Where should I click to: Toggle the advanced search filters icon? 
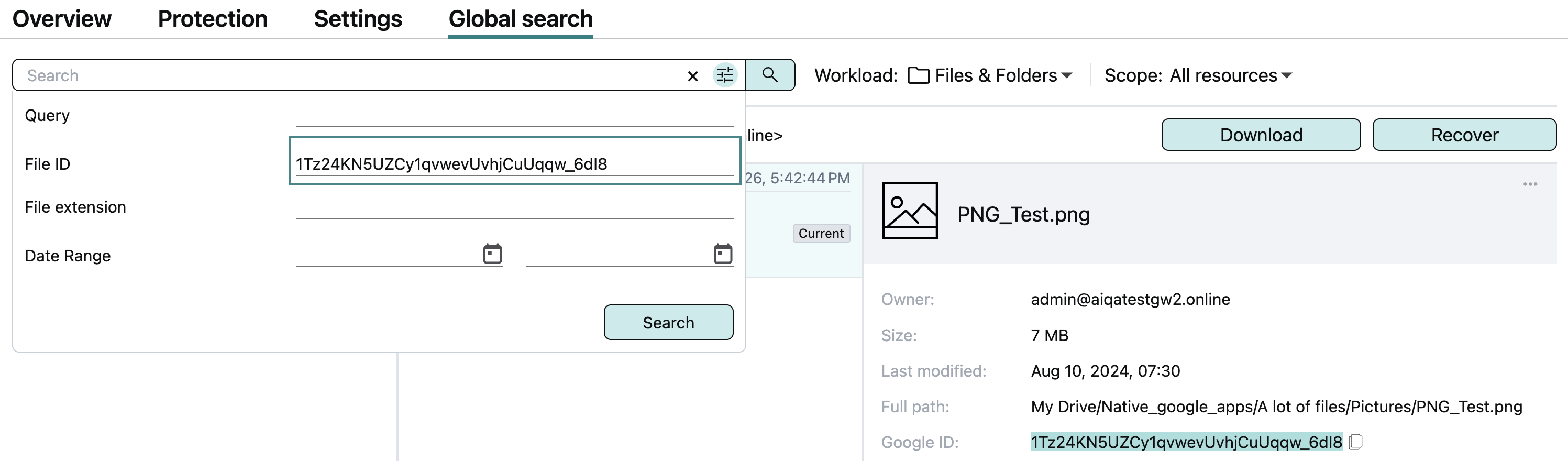click(x=724, y=75)
